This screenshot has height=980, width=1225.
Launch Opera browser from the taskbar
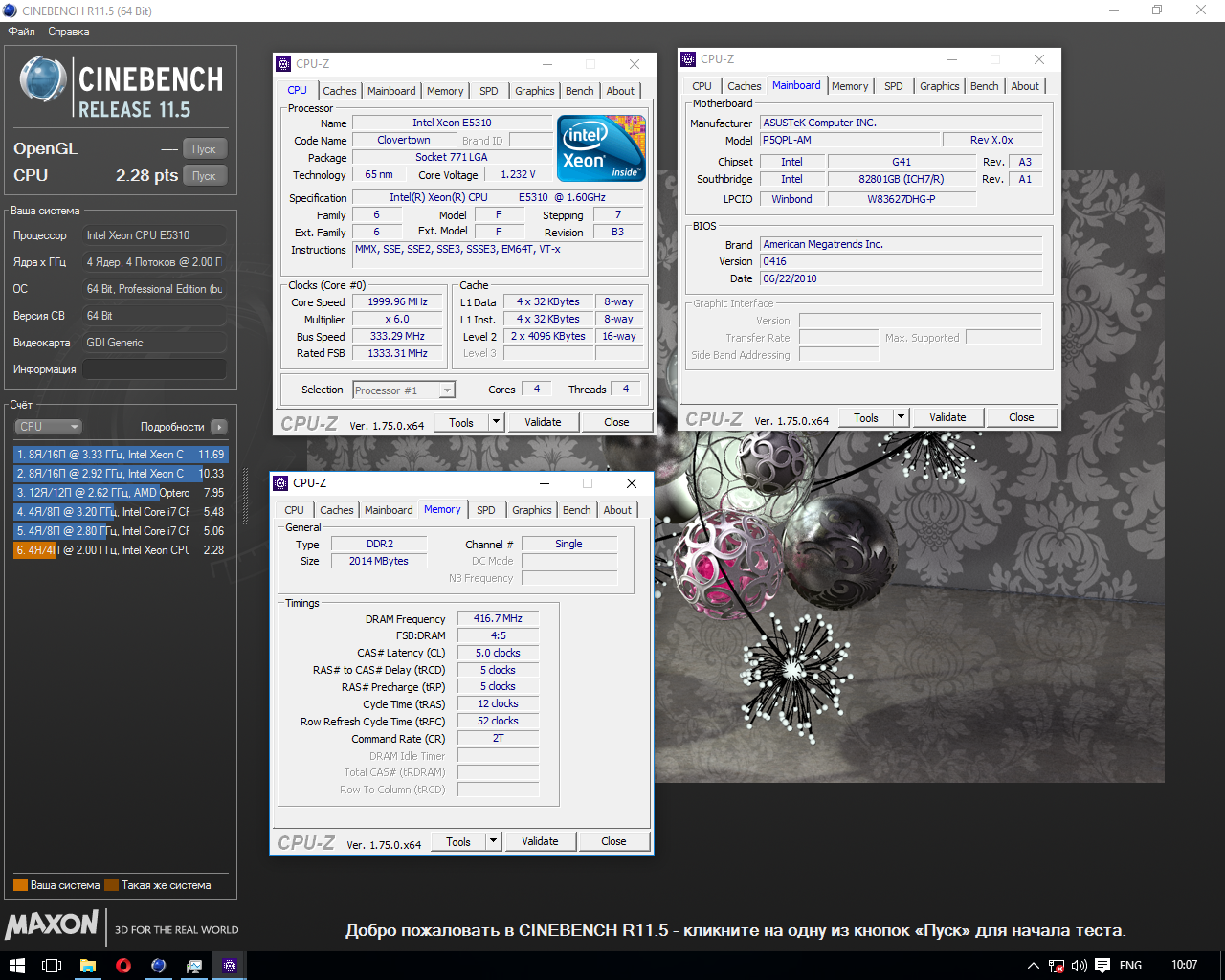coord(122,966)
